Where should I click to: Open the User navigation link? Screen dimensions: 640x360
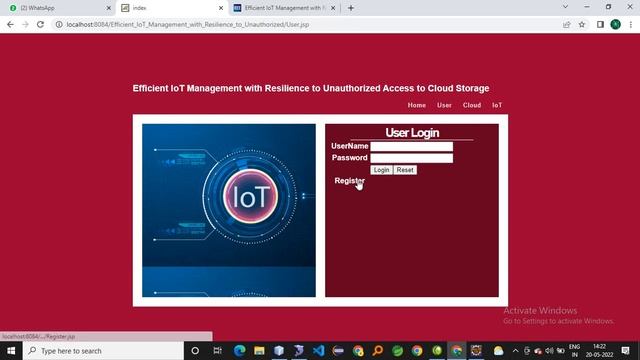coord(444,105)
